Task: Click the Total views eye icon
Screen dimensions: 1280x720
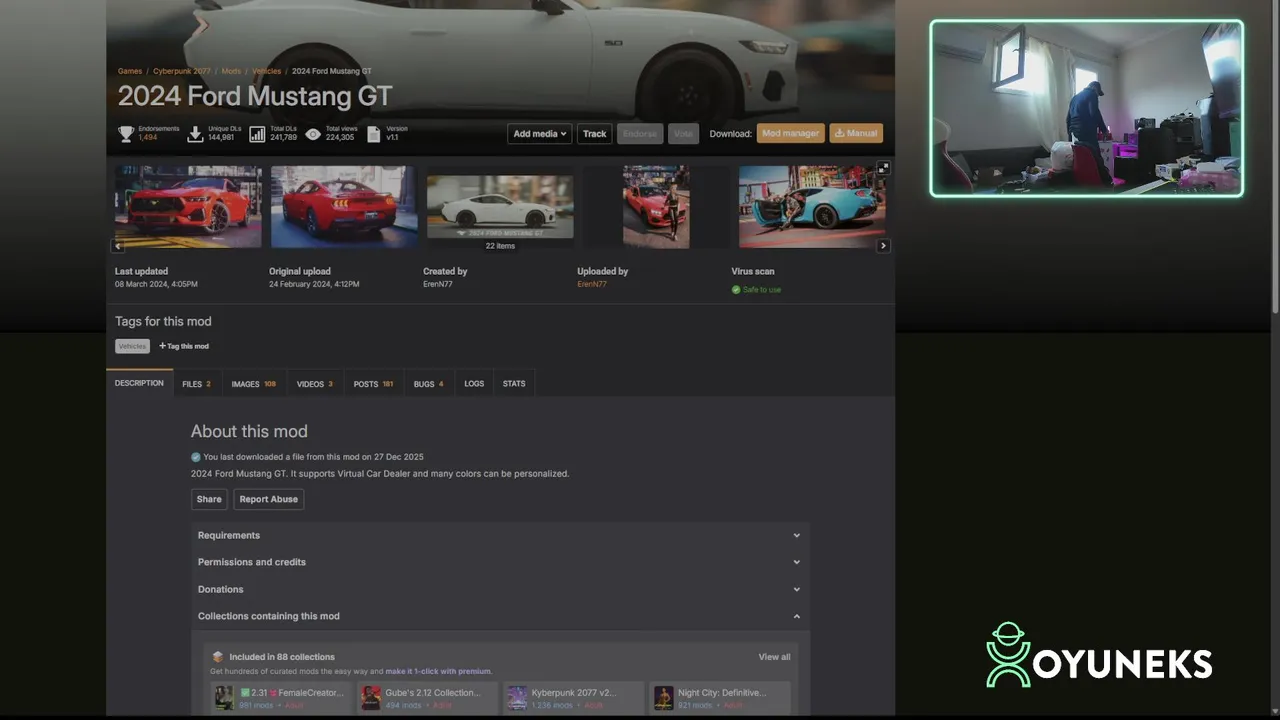Action: 313,133
